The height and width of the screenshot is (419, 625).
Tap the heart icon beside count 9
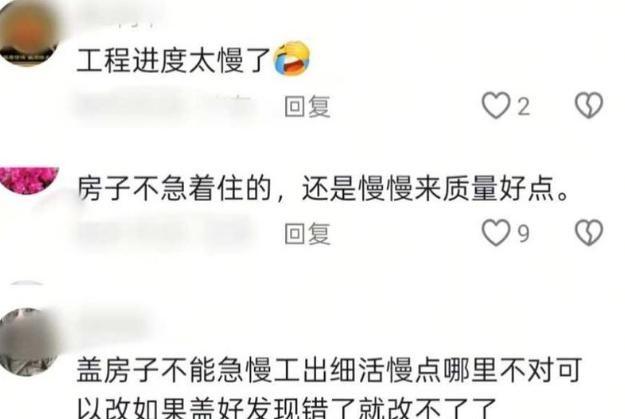click(496, 233)
